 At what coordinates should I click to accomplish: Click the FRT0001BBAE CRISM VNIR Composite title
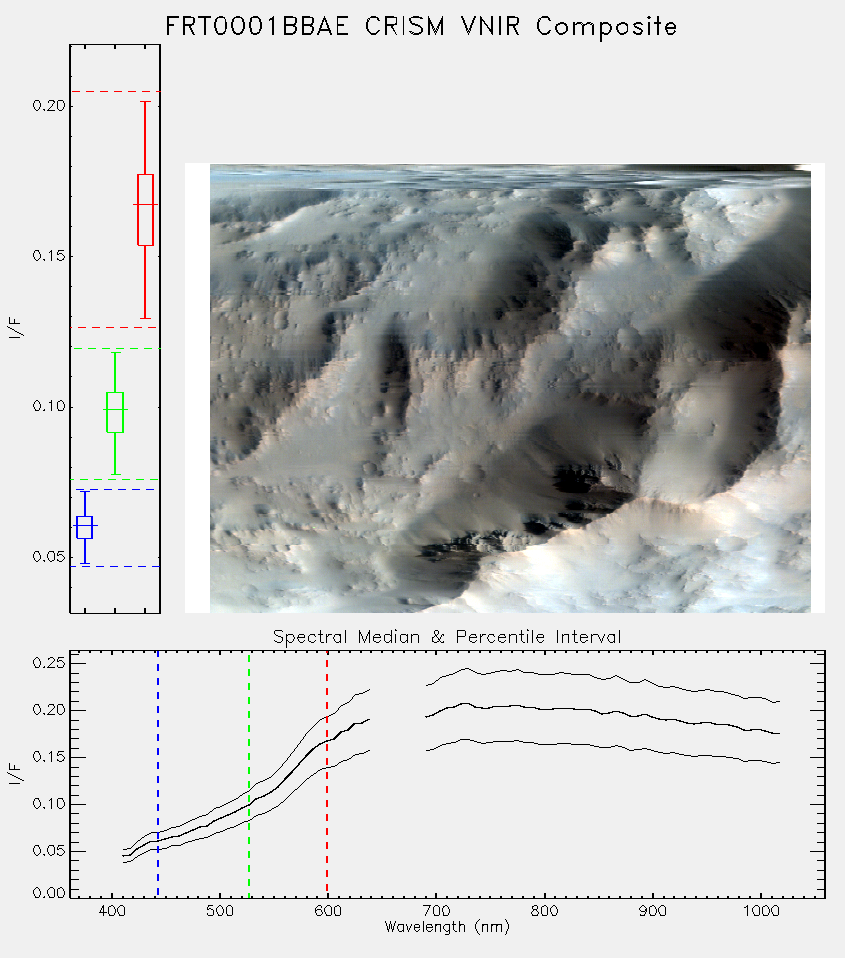(x=421, y=27)
